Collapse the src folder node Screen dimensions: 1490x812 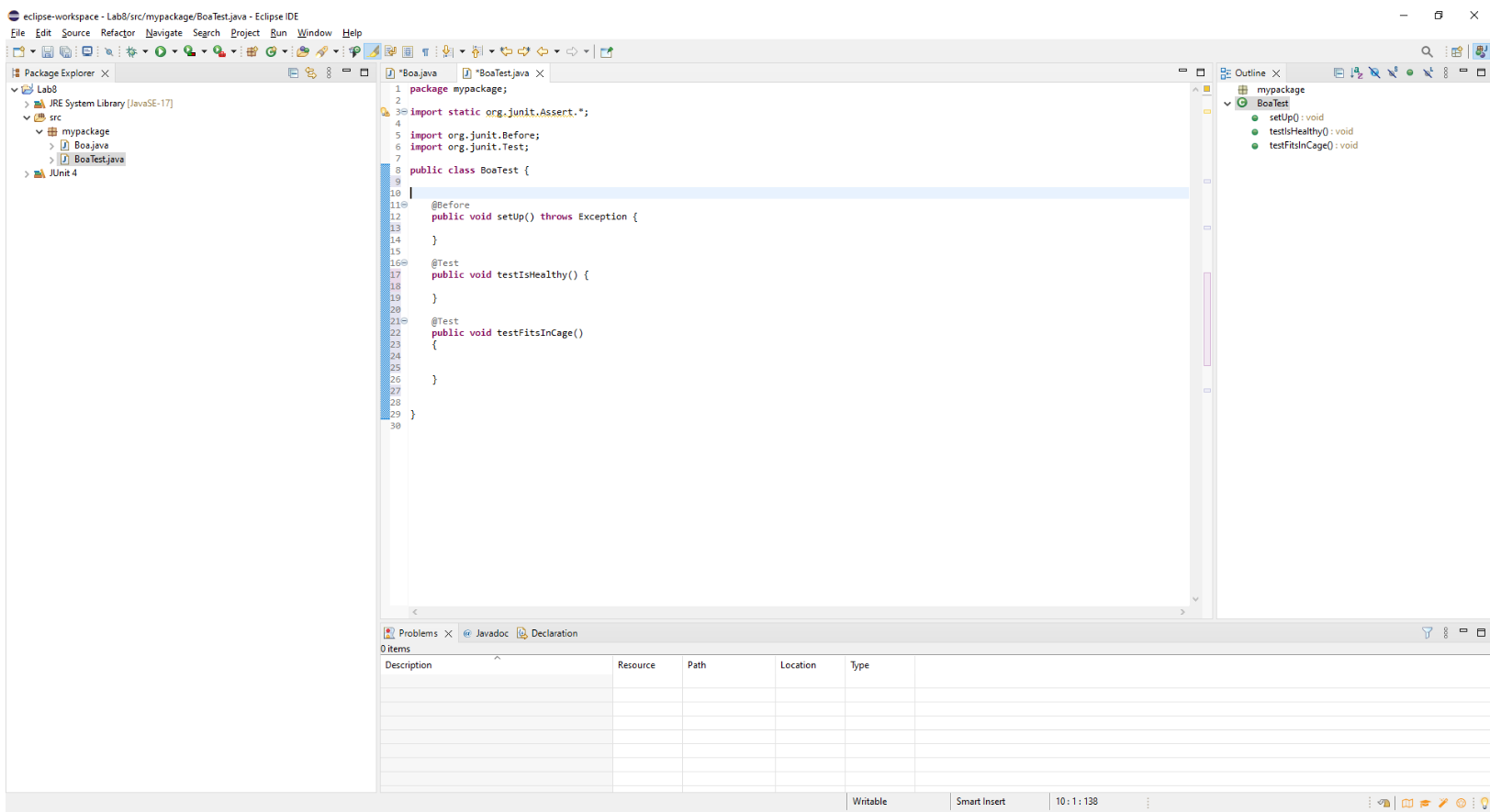27,117
